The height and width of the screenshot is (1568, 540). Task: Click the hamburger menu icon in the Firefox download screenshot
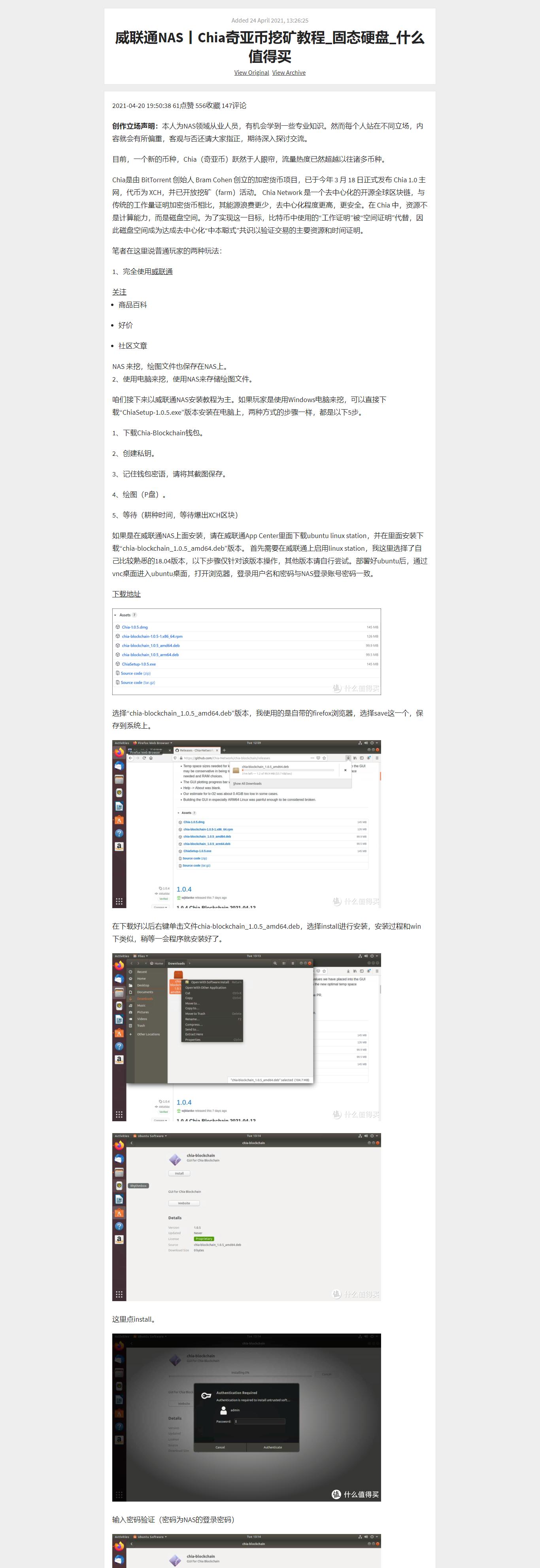pos(377,758)
